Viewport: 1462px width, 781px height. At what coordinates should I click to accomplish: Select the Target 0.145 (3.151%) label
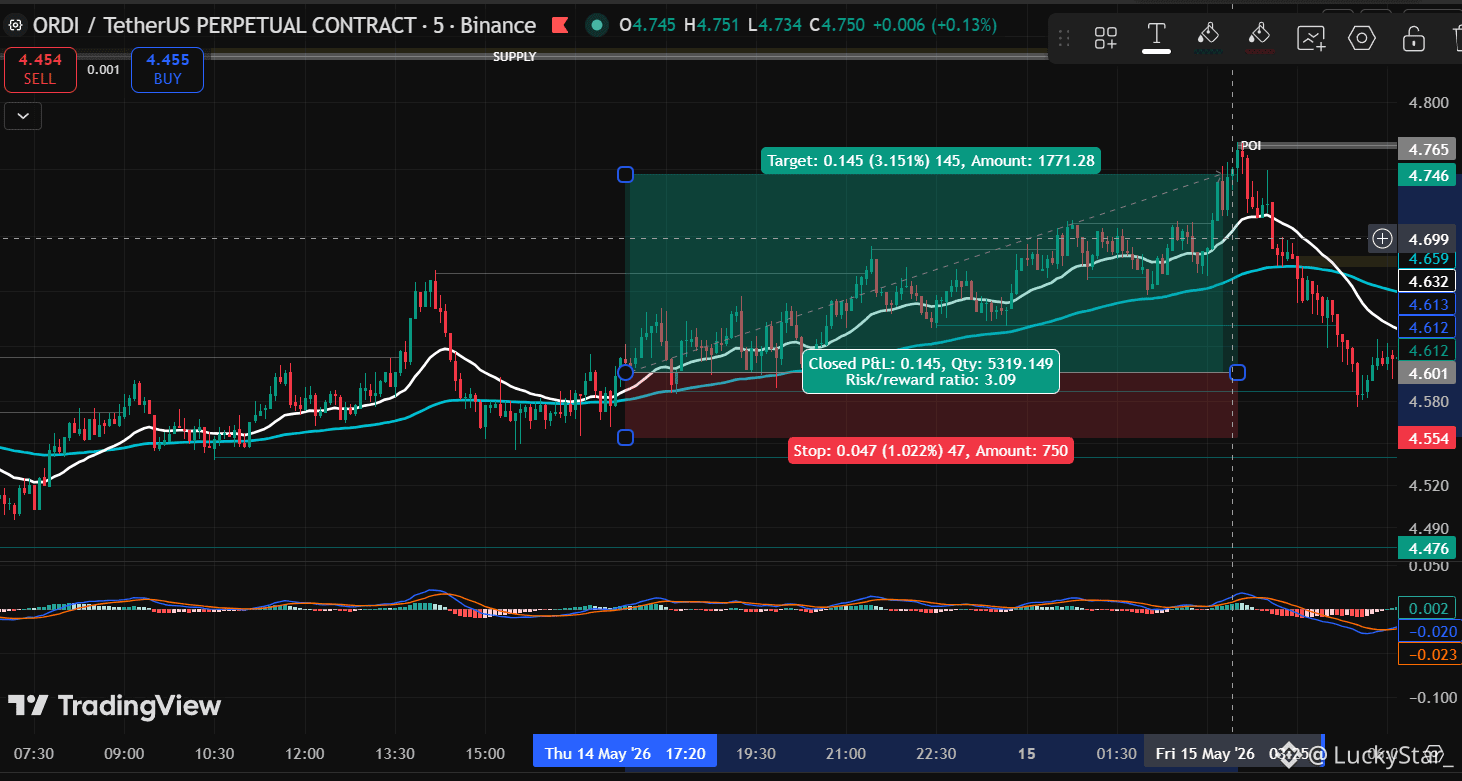pos(930,160)
